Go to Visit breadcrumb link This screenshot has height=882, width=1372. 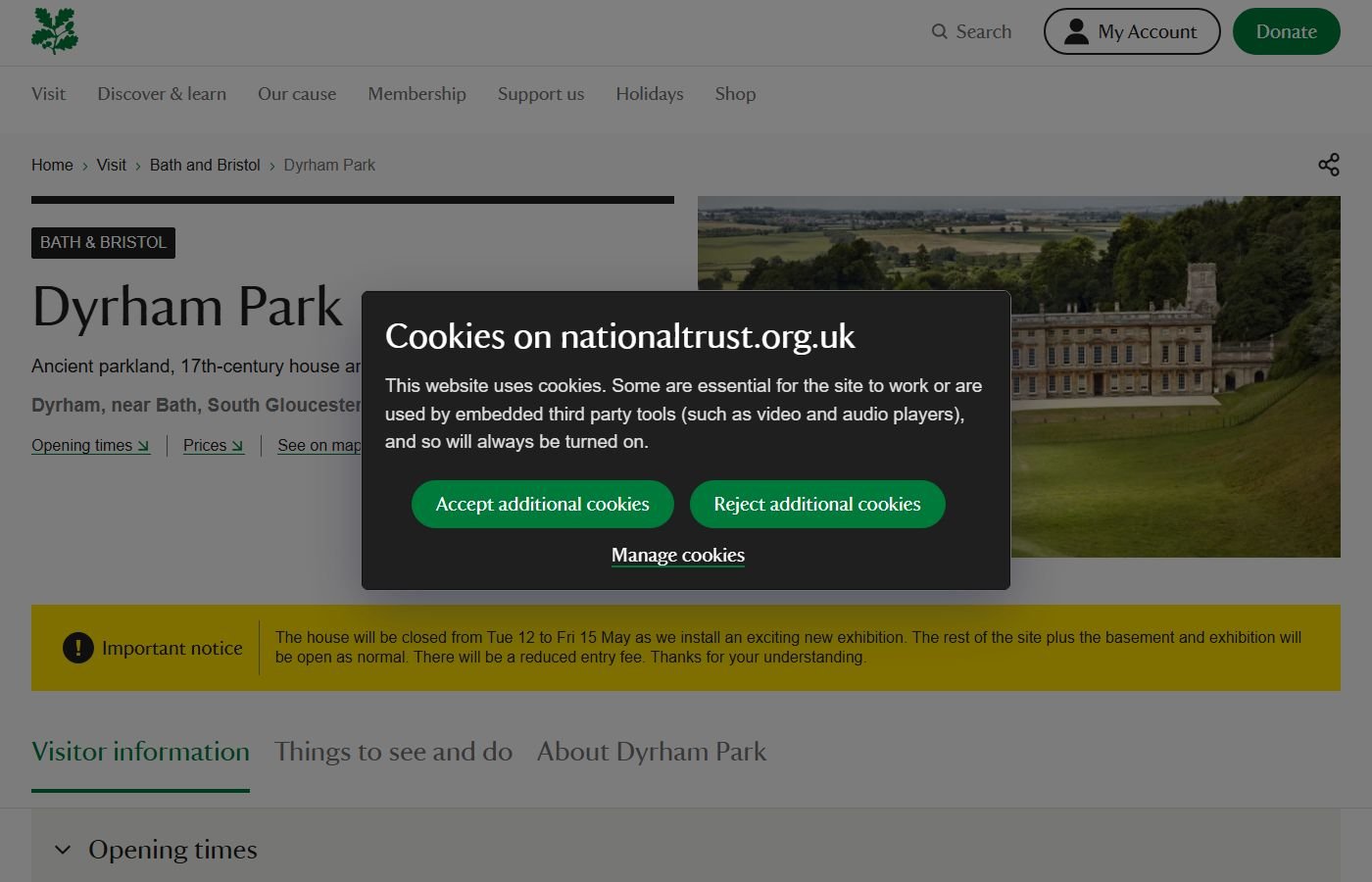click(x=111, y=165)
